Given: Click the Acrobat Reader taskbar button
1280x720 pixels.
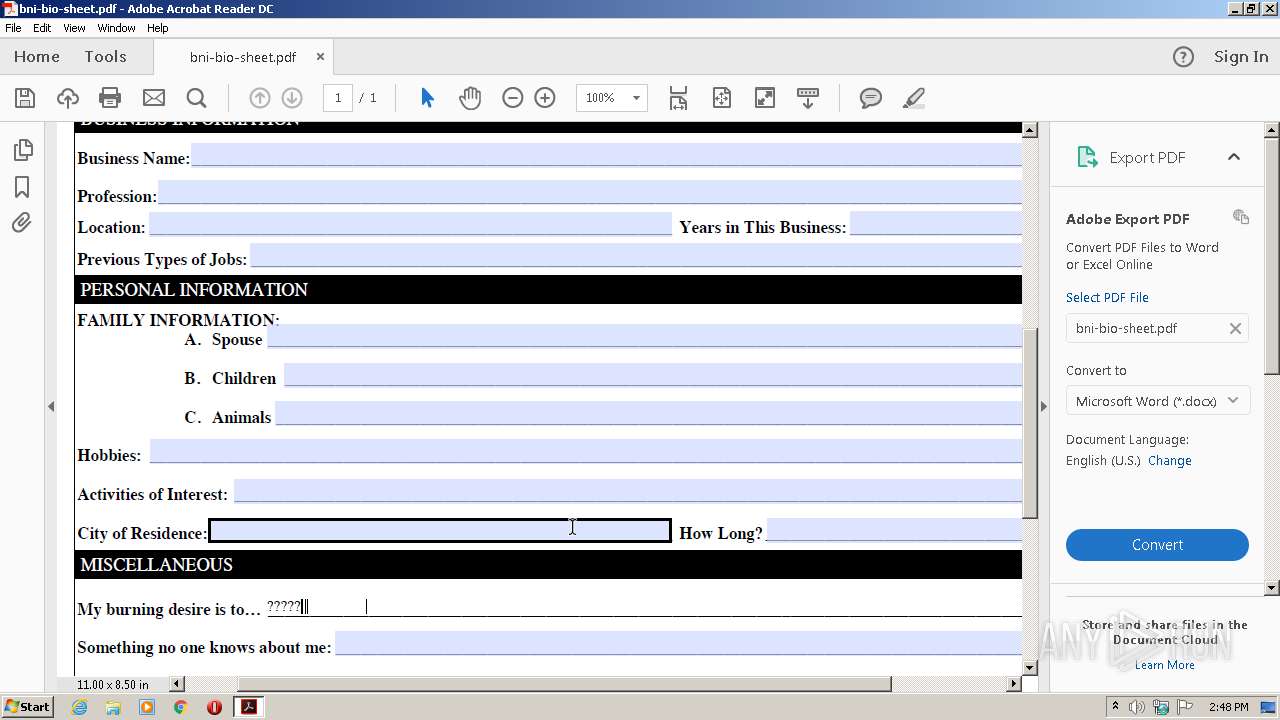Looking at the screenshot, I should pos(249,707).
